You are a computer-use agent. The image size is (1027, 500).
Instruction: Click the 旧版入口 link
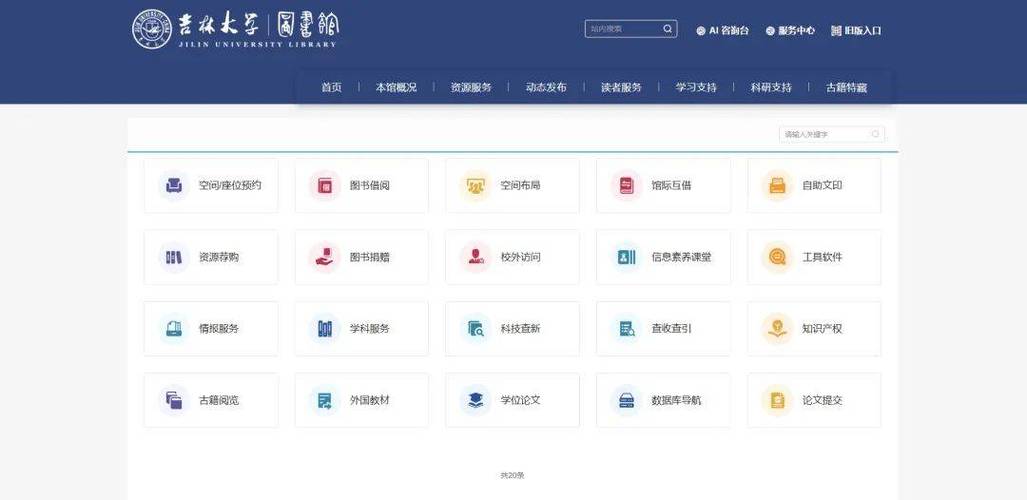[x=856, y=30]
